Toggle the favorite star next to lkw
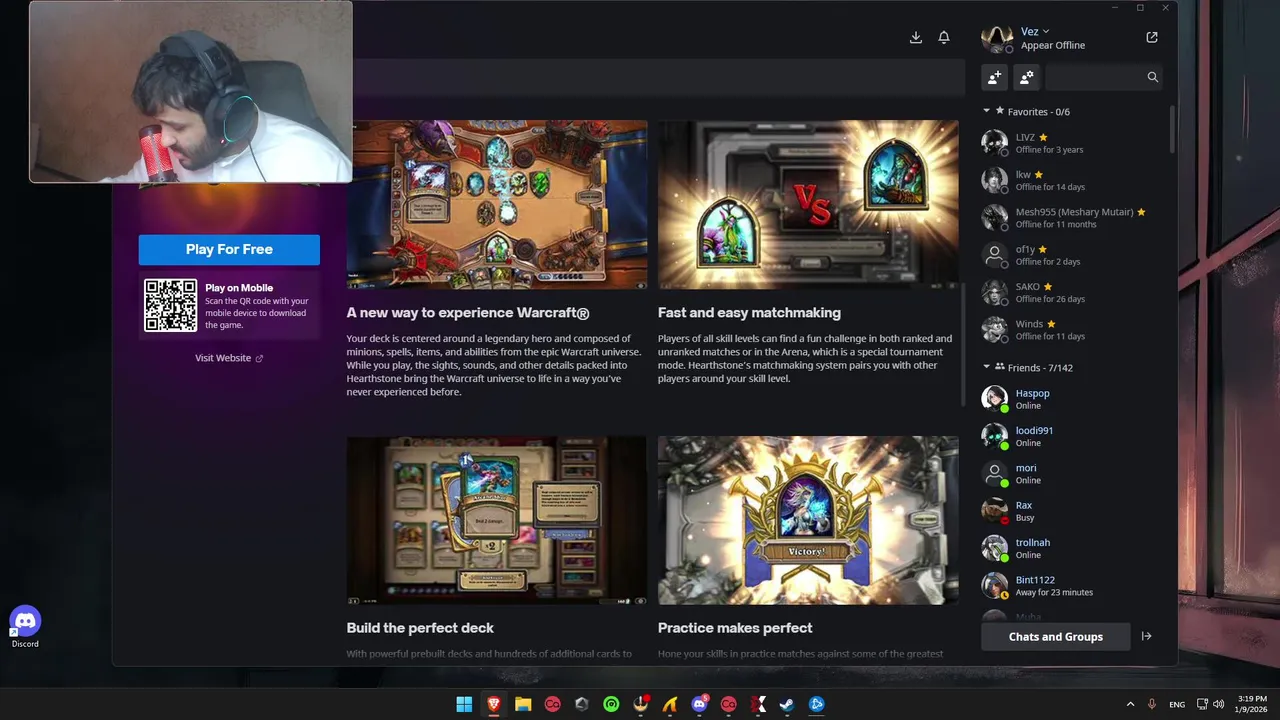Viewport: 1280px width, 720px height. click(1039, 175)
